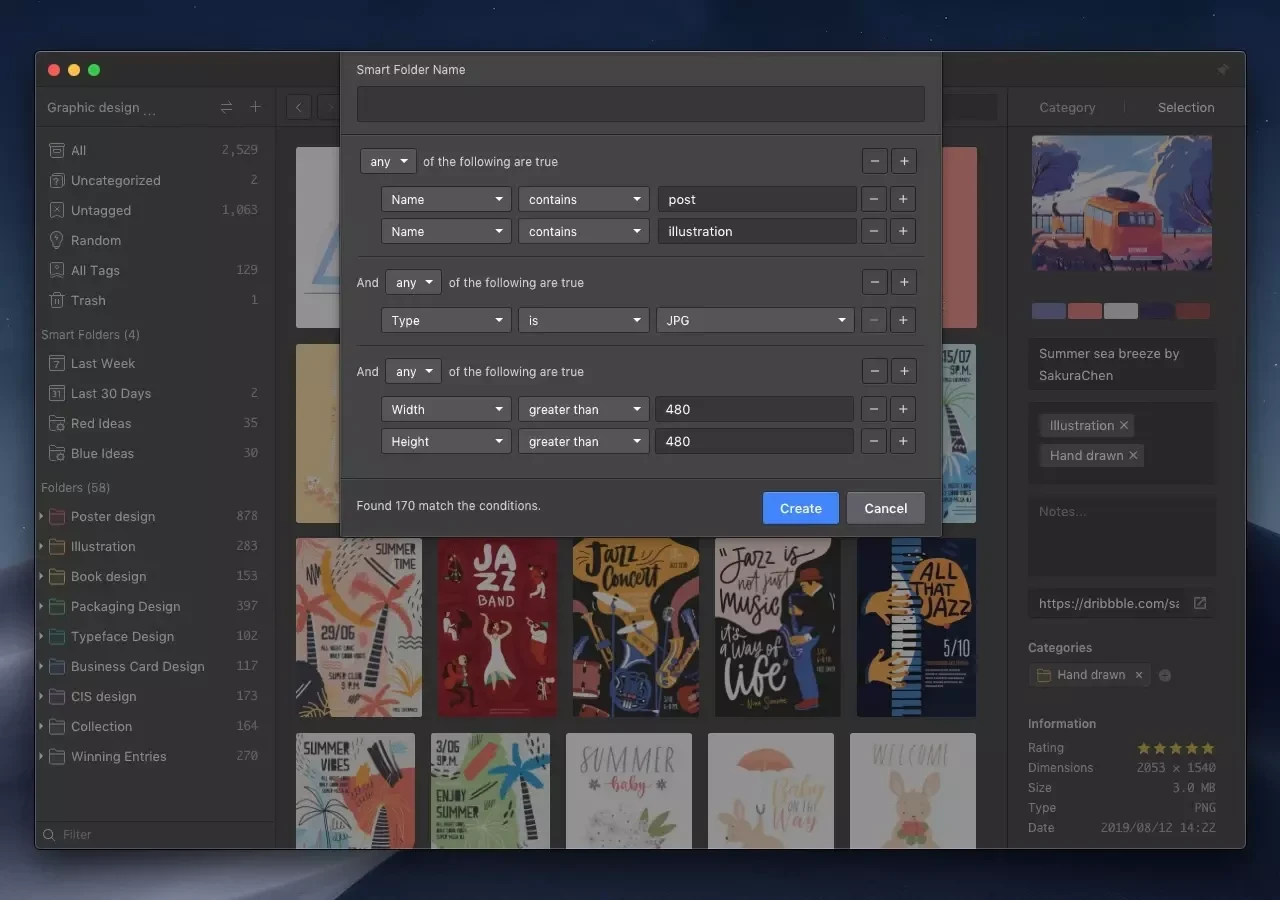Open the JPG file type dropdown
1280x900 pixels.
754,320
